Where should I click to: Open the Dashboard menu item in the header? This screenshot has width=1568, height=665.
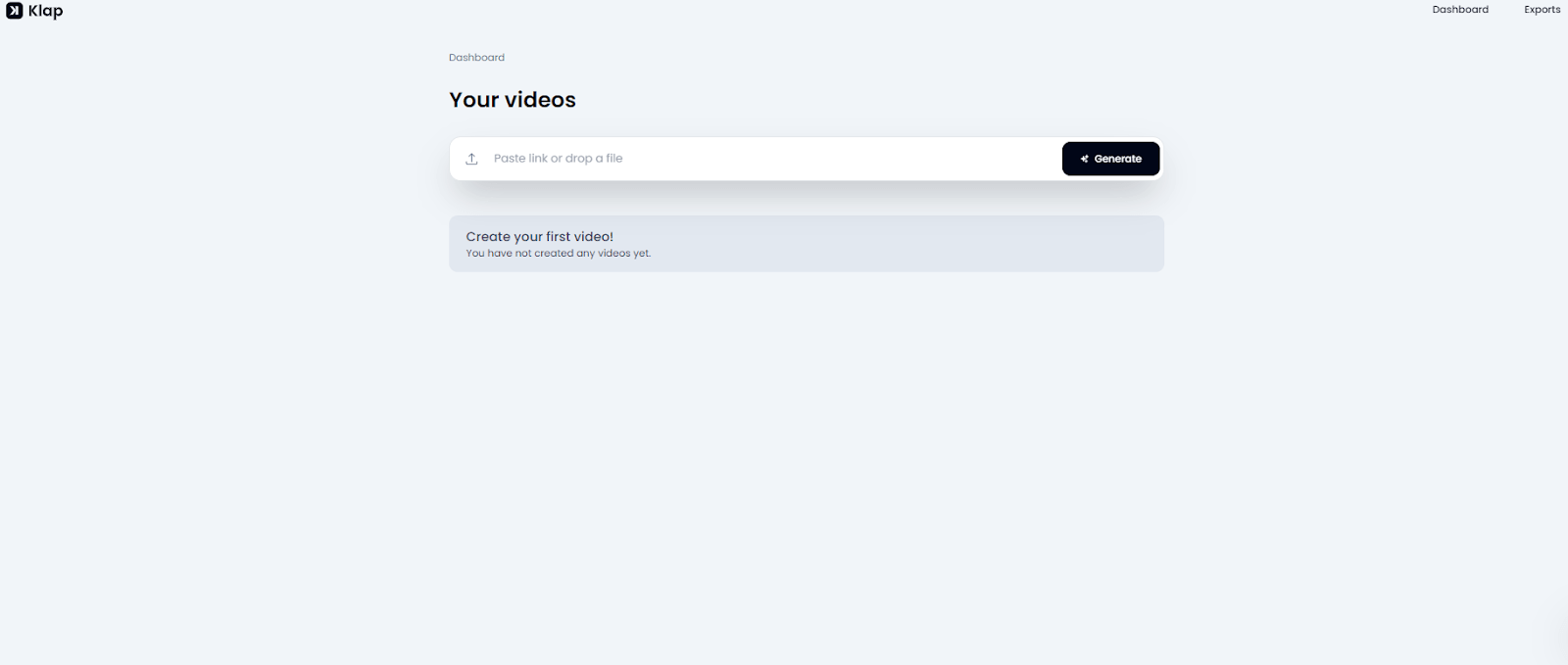(x=1459, y=10)
